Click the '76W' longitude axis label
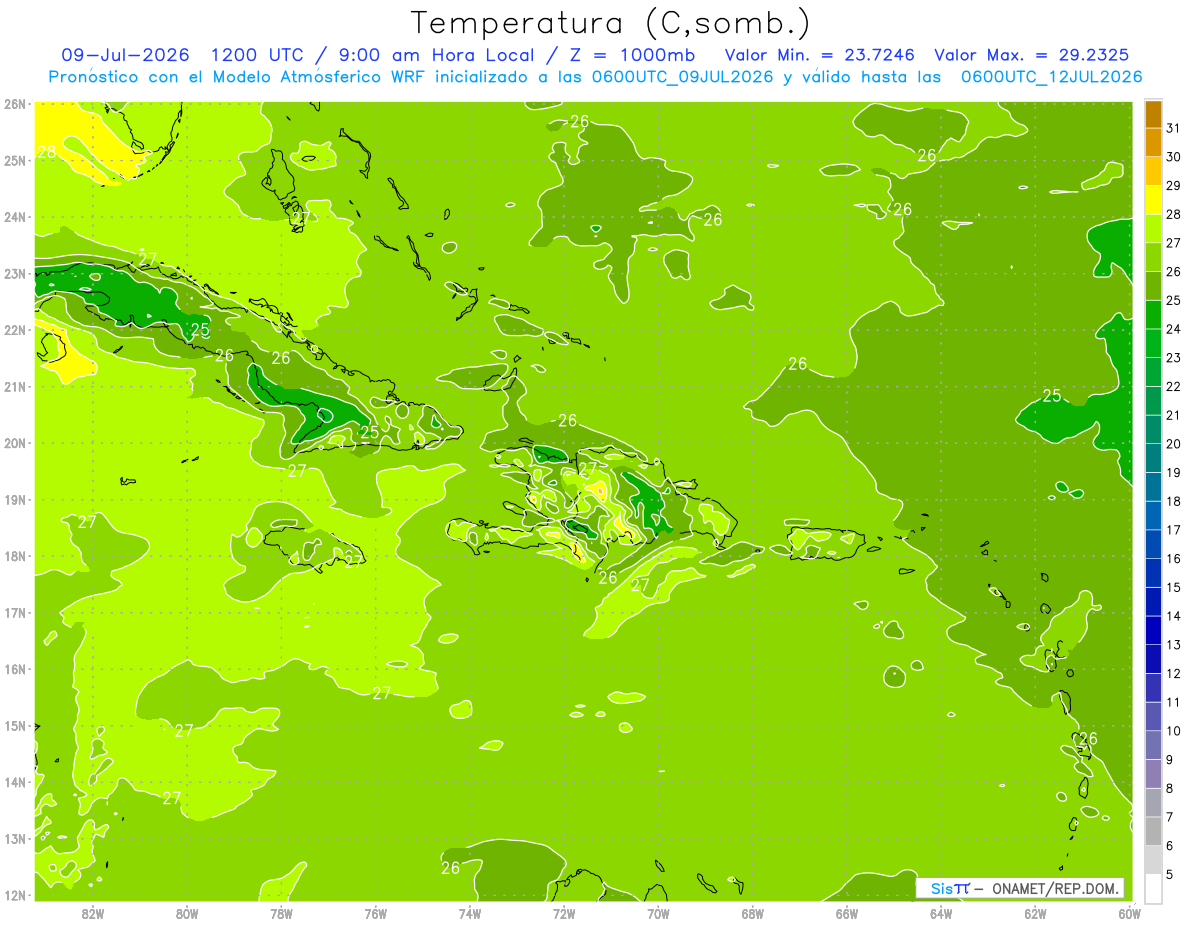1200x927 pixels. [x=376, y=913]
